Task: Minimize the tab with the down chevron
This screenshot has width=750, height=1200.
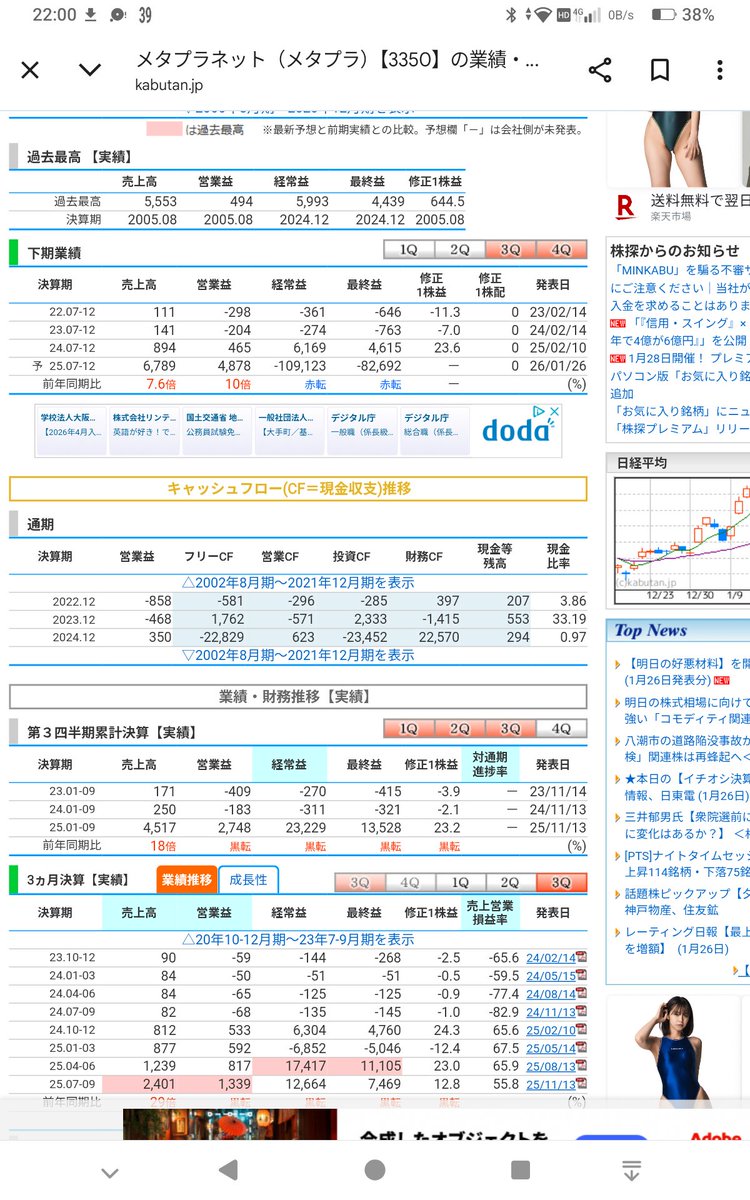Action: 90,70
